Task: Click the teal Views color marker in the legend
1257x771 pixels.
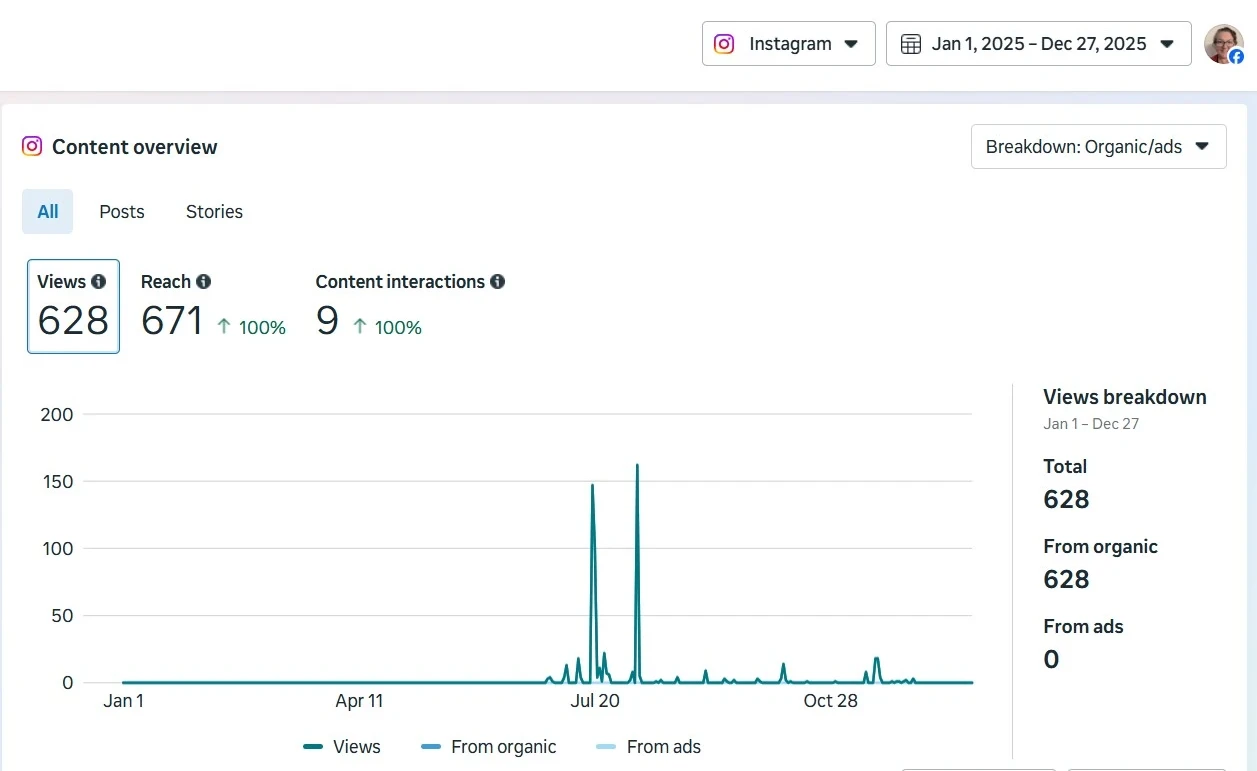Action: [313, 747]
